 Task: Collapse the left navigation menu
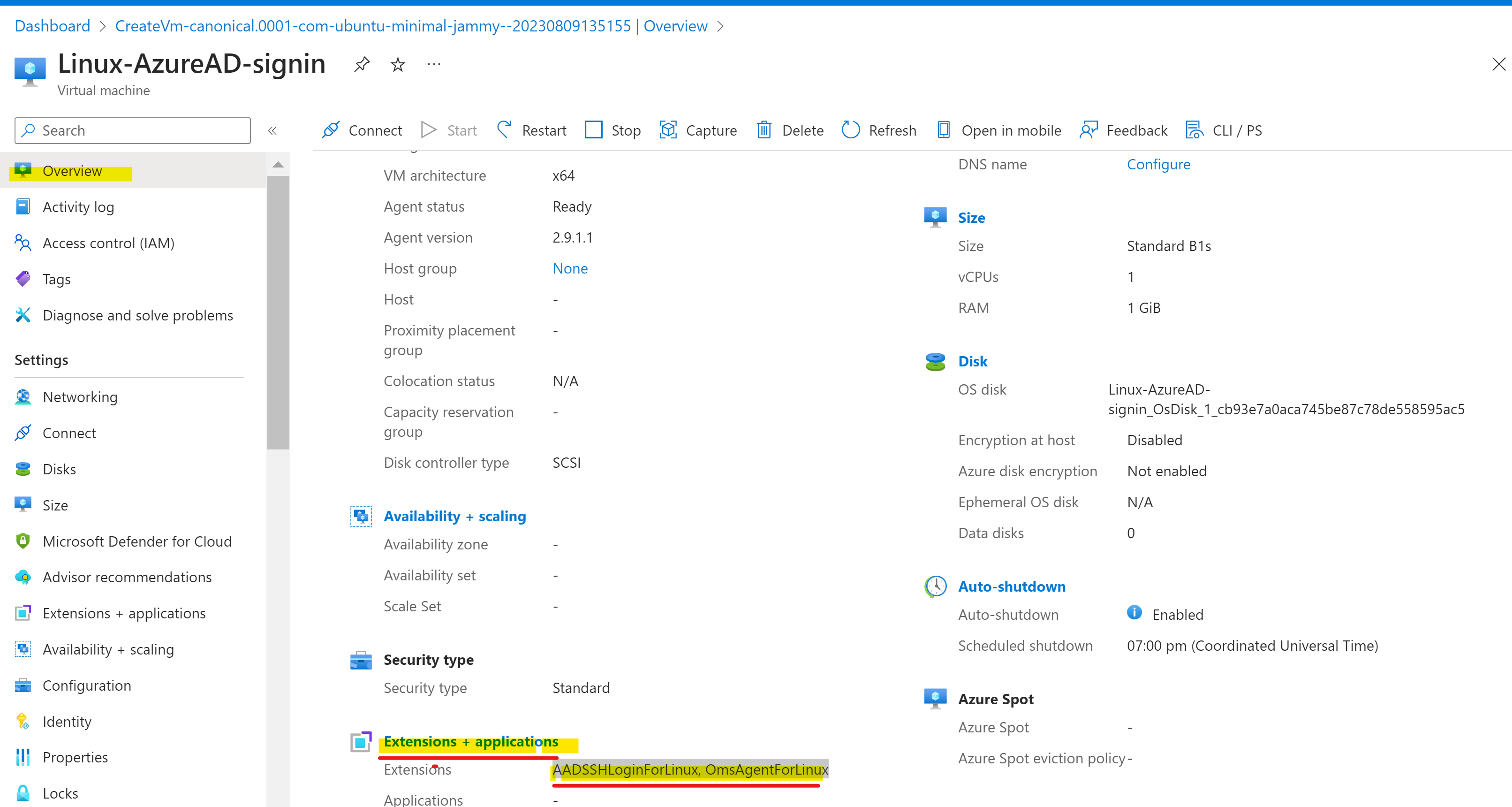tap(272, 130)
